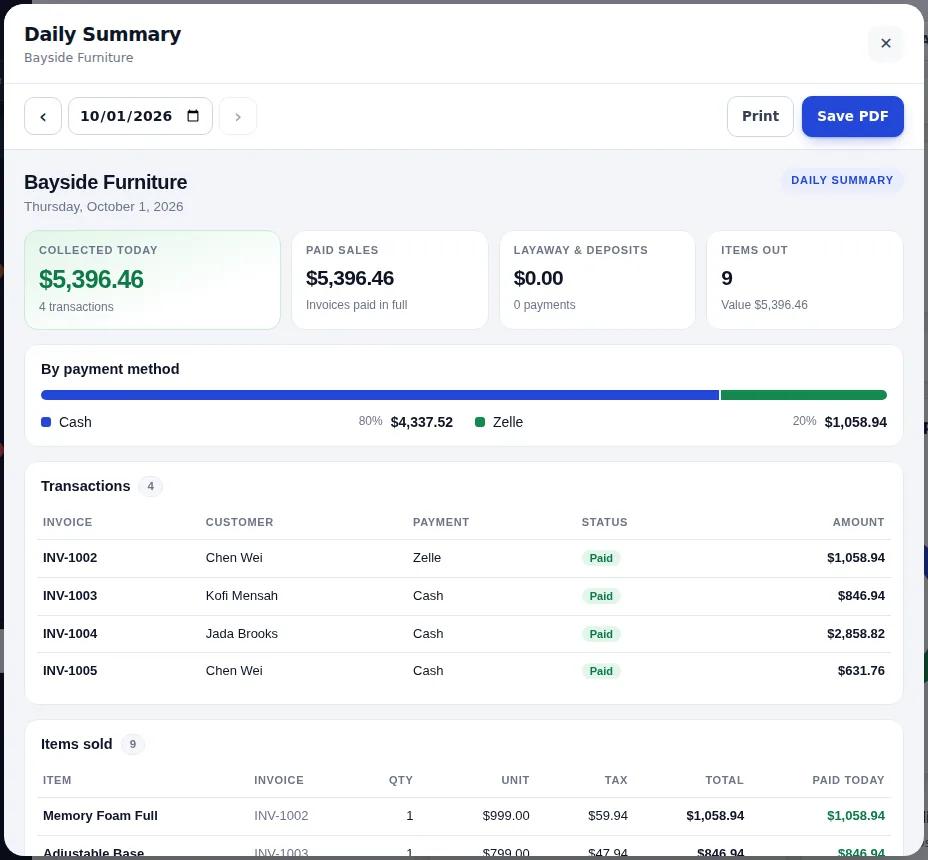Click the green Zelle legend swatch
Screen dimensions: 928x860
(480, 422)
